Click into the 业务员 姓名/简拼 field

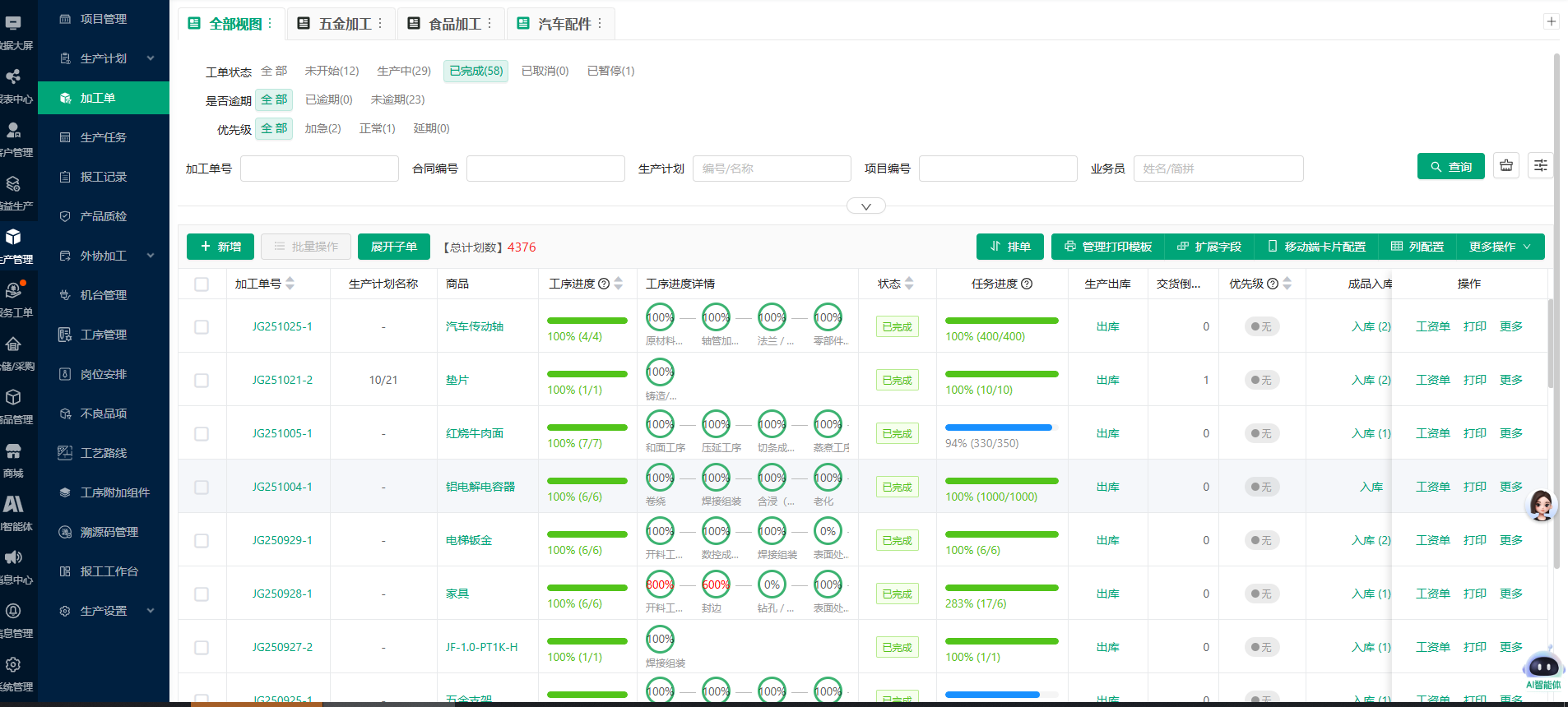[x=1218, y=169]
